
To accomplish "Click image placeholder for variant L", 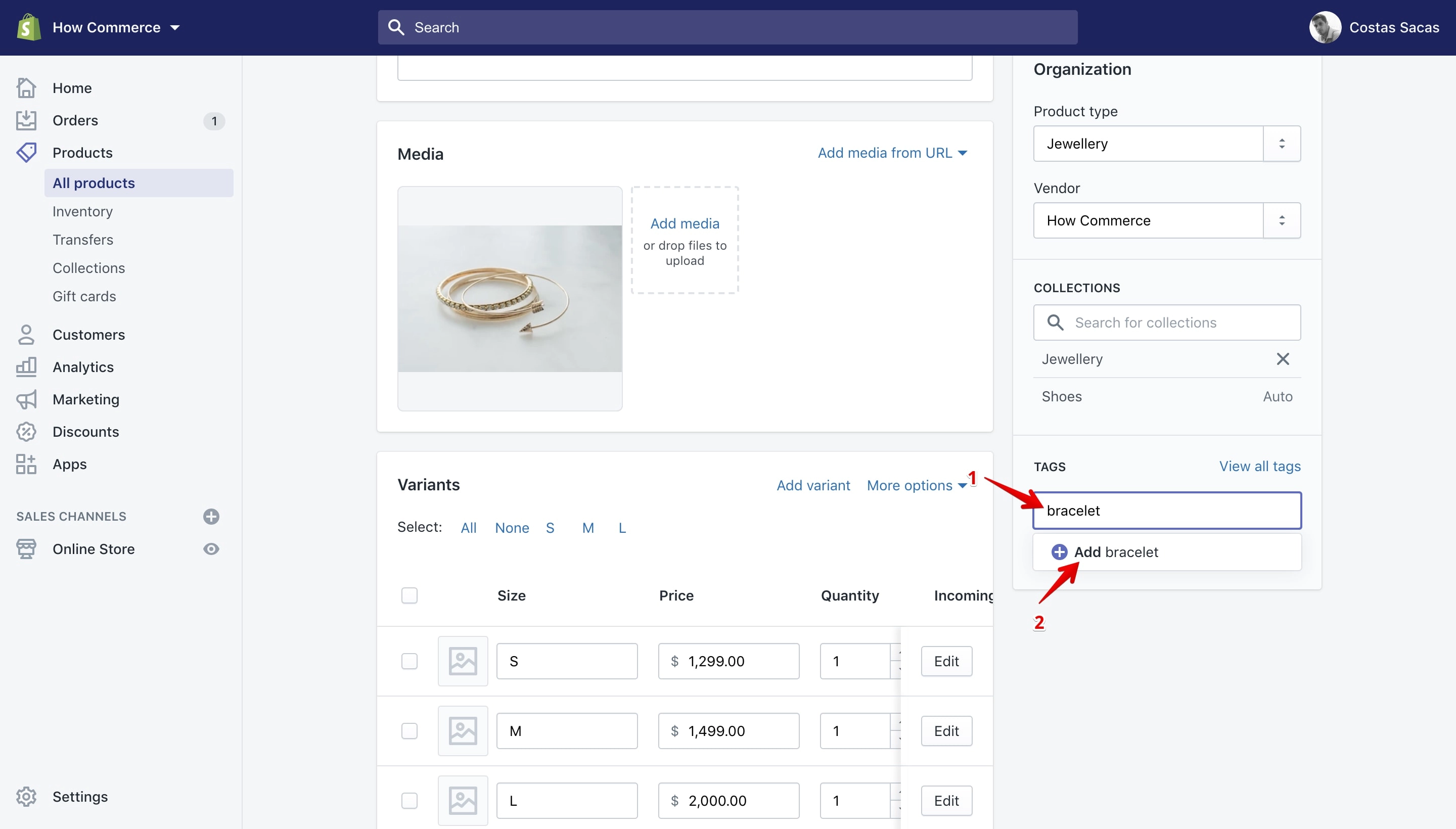I will 463,801.
